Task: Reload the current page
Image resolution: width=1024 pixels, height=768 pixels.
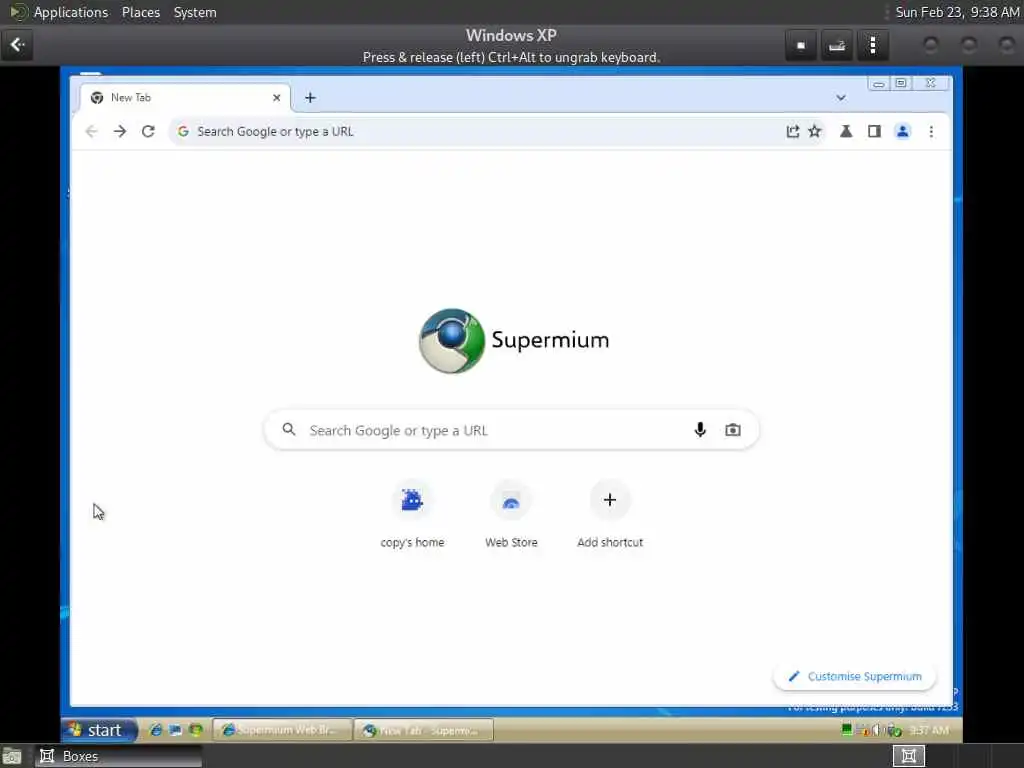Action: click(148, 131)
